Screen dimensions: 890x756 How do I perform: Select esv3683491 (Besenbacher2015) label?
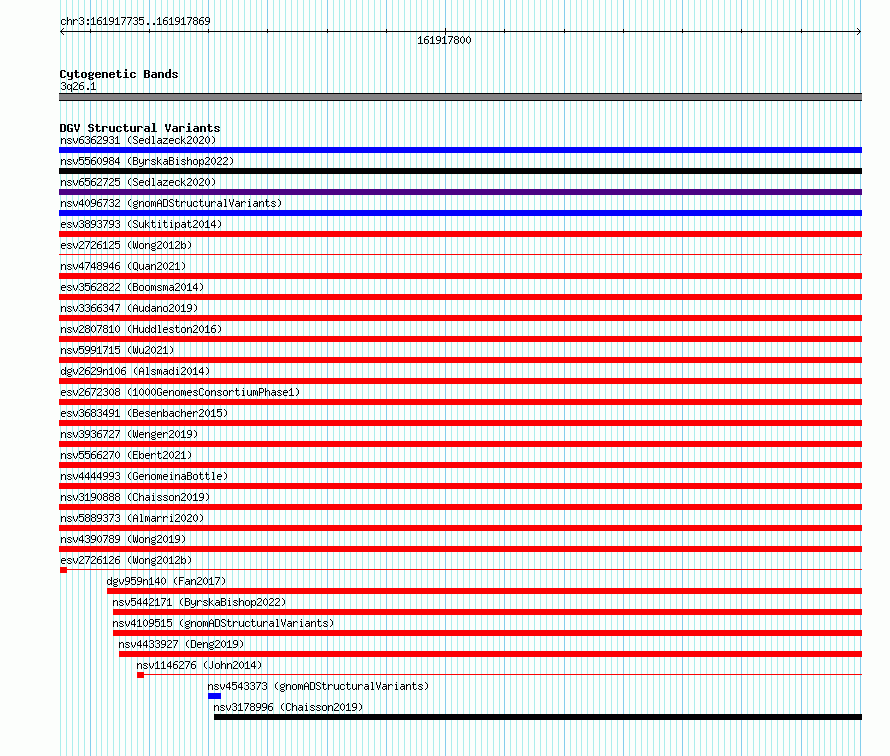[144, 413]
